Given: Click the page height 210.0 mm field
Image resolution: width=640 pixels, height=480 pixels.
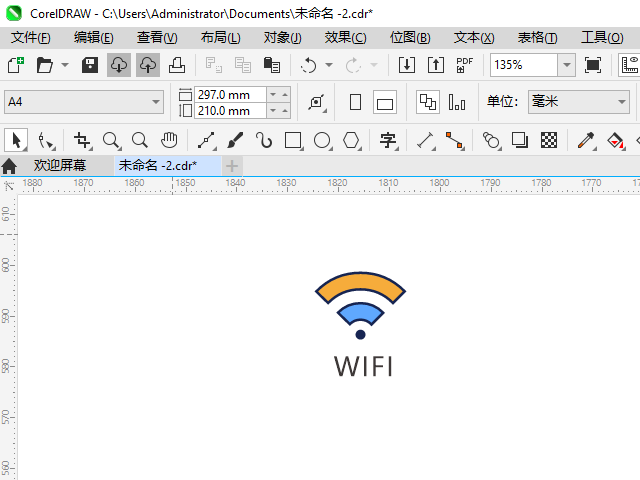Looking at the screenshot, I should (x=230, y=111).
